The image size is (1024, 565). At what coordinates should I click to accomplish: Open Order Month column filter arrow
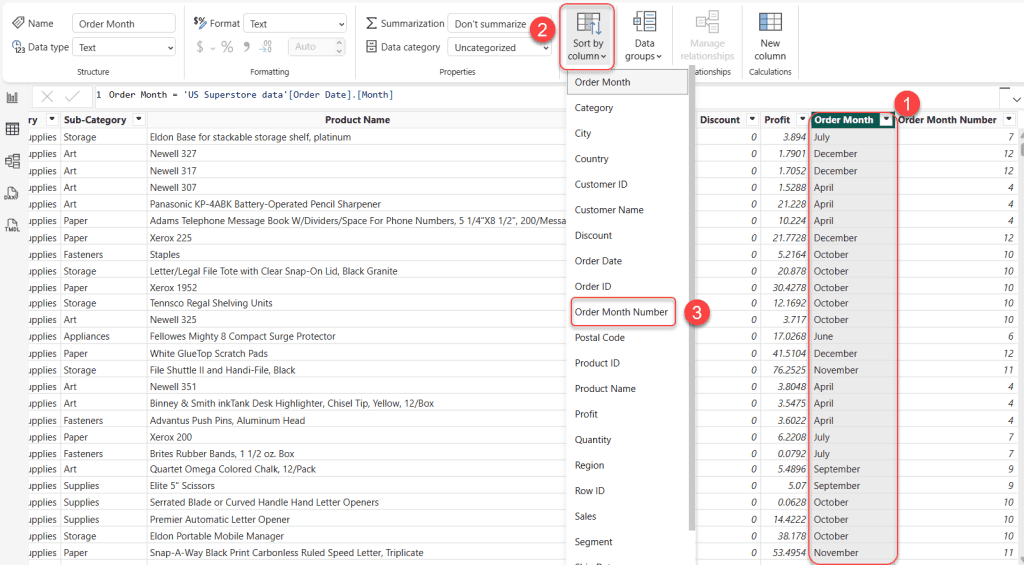(886, 120)
